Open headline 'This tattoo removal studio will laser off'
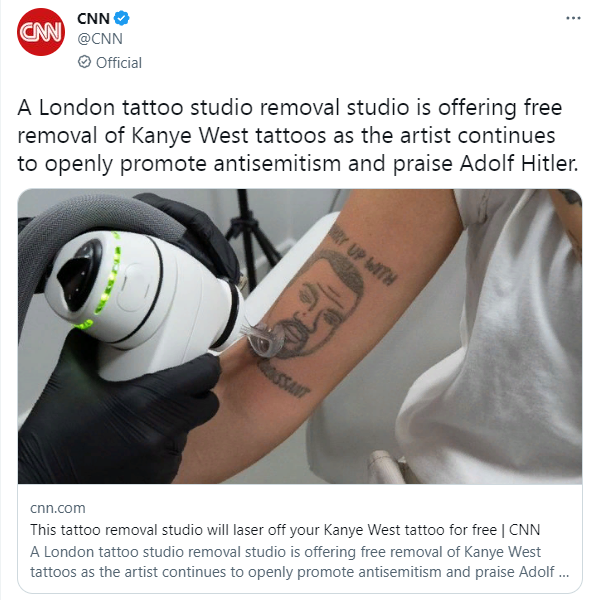The width and height of the screenshot is (599, 600). (285, 530)
